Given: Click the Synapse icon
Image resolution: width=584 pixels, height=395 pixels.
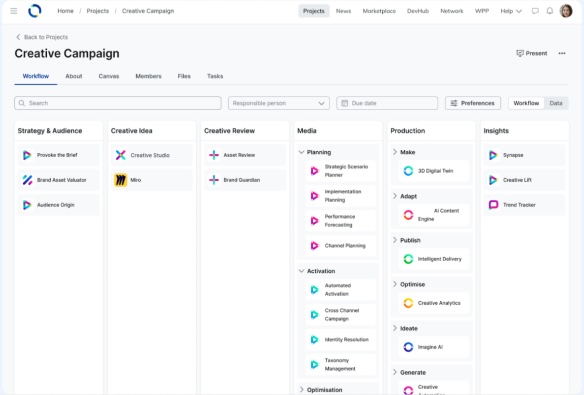Looking at the screenshot, I should (493, 155).
